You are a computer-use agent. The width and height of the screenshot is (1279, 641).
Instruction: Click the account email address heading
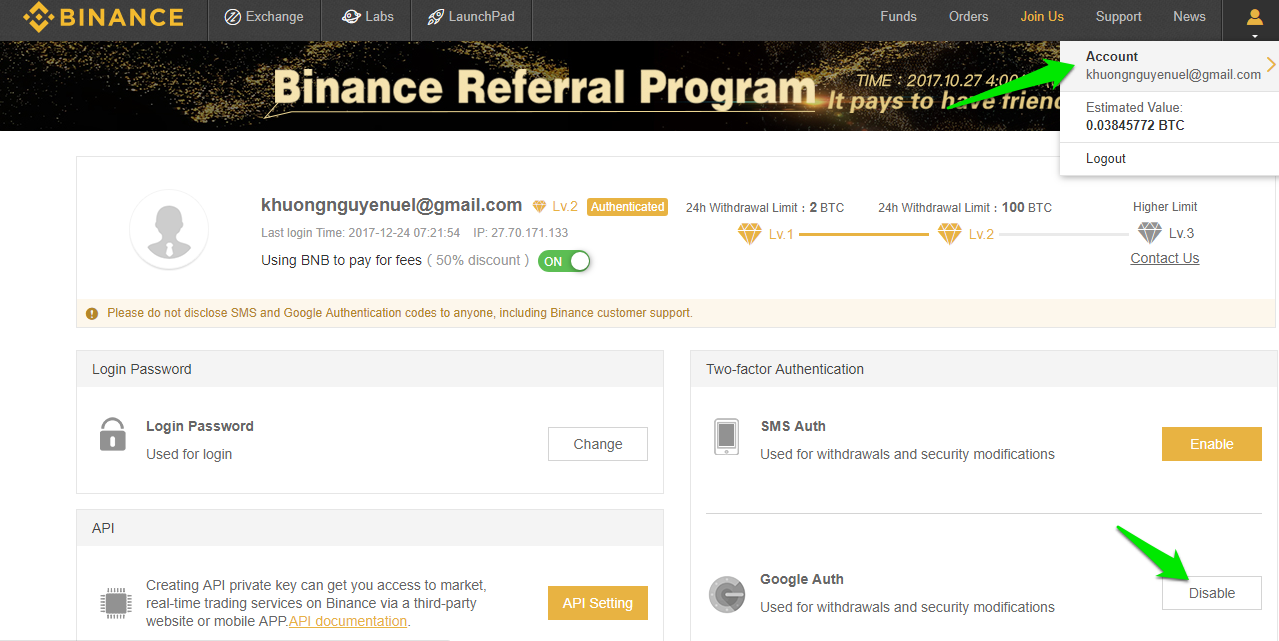(x=391, y=205)
